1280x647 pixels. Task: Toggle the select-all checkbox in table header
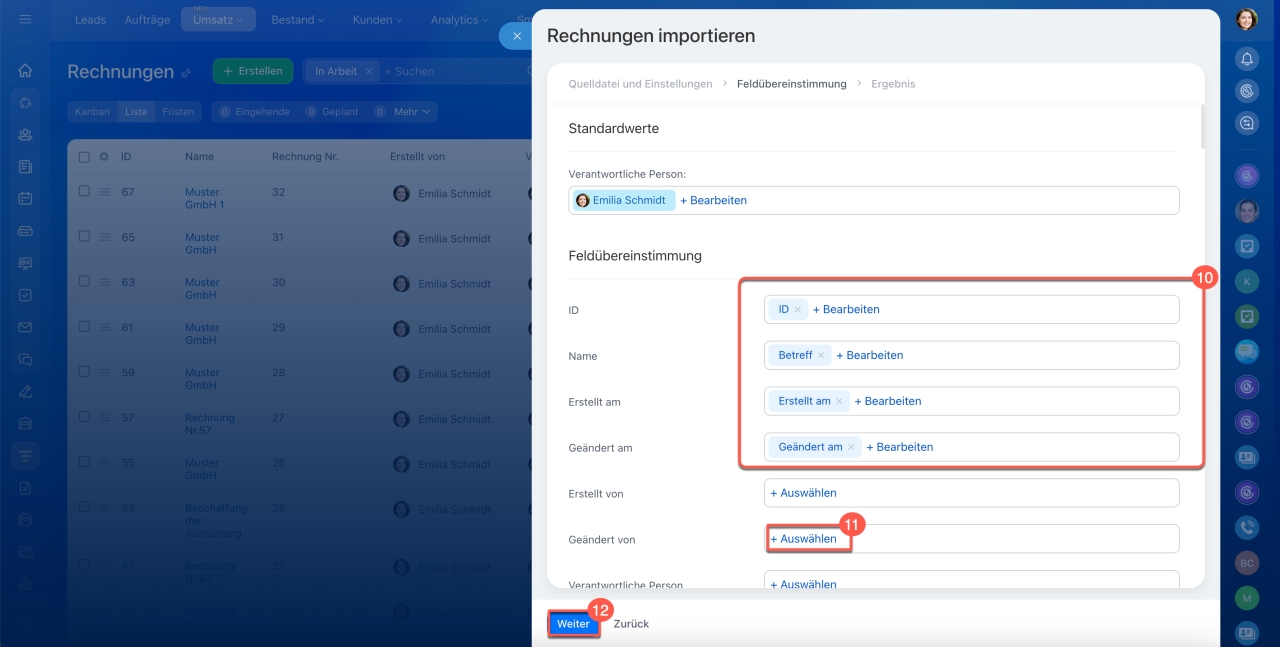click(x=84, y=157)
